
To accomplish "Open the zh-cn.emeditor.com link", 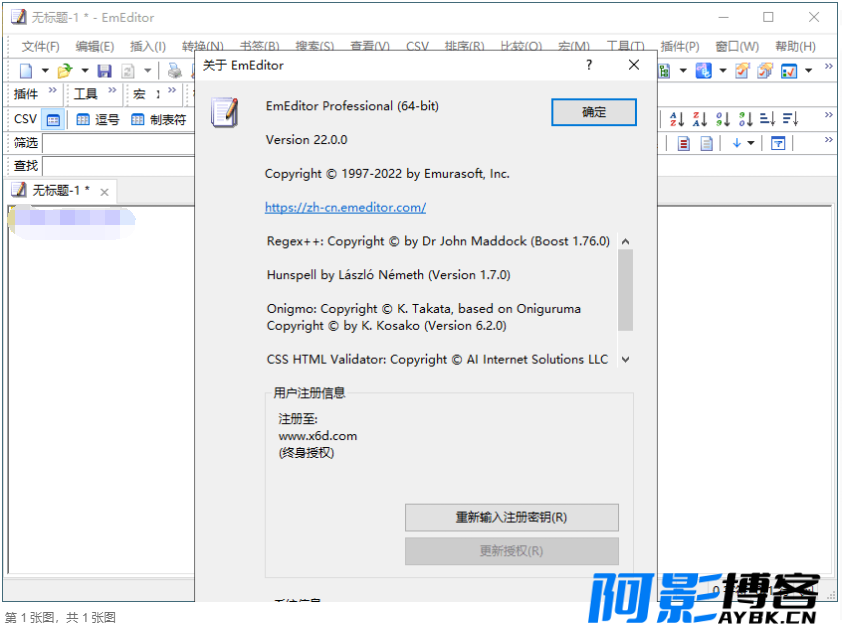I will coord(345,207).
